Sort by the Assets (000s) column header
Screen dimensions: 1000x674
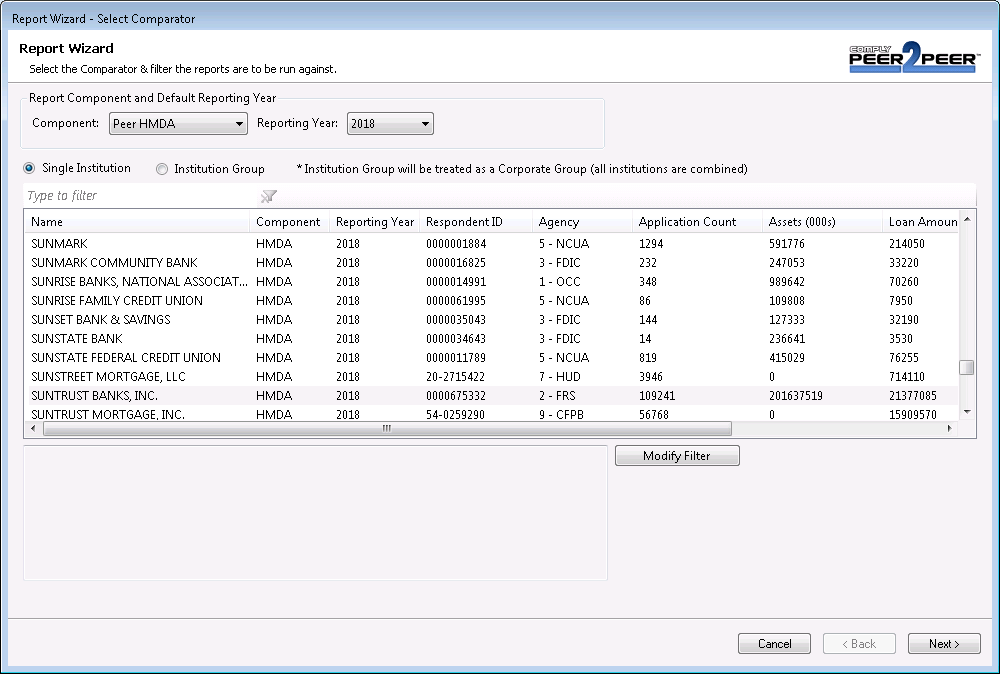pos(822,222)
